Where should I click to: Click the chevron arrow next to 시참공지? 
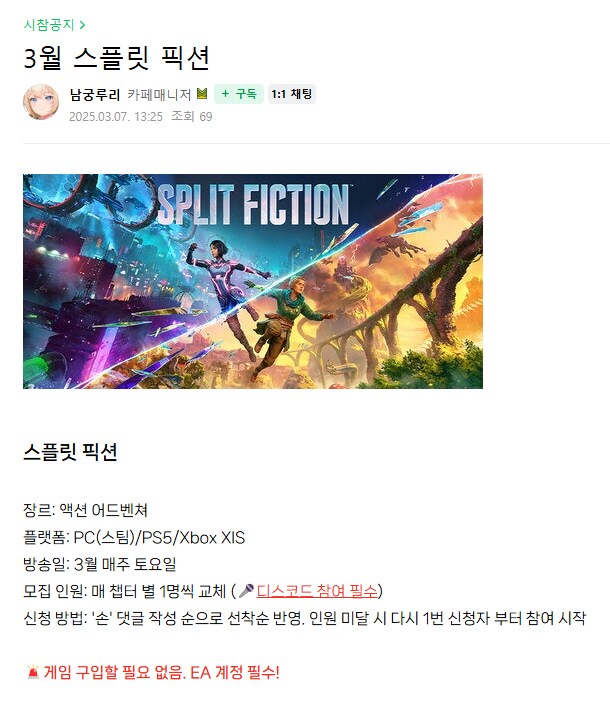click(82, 25)
